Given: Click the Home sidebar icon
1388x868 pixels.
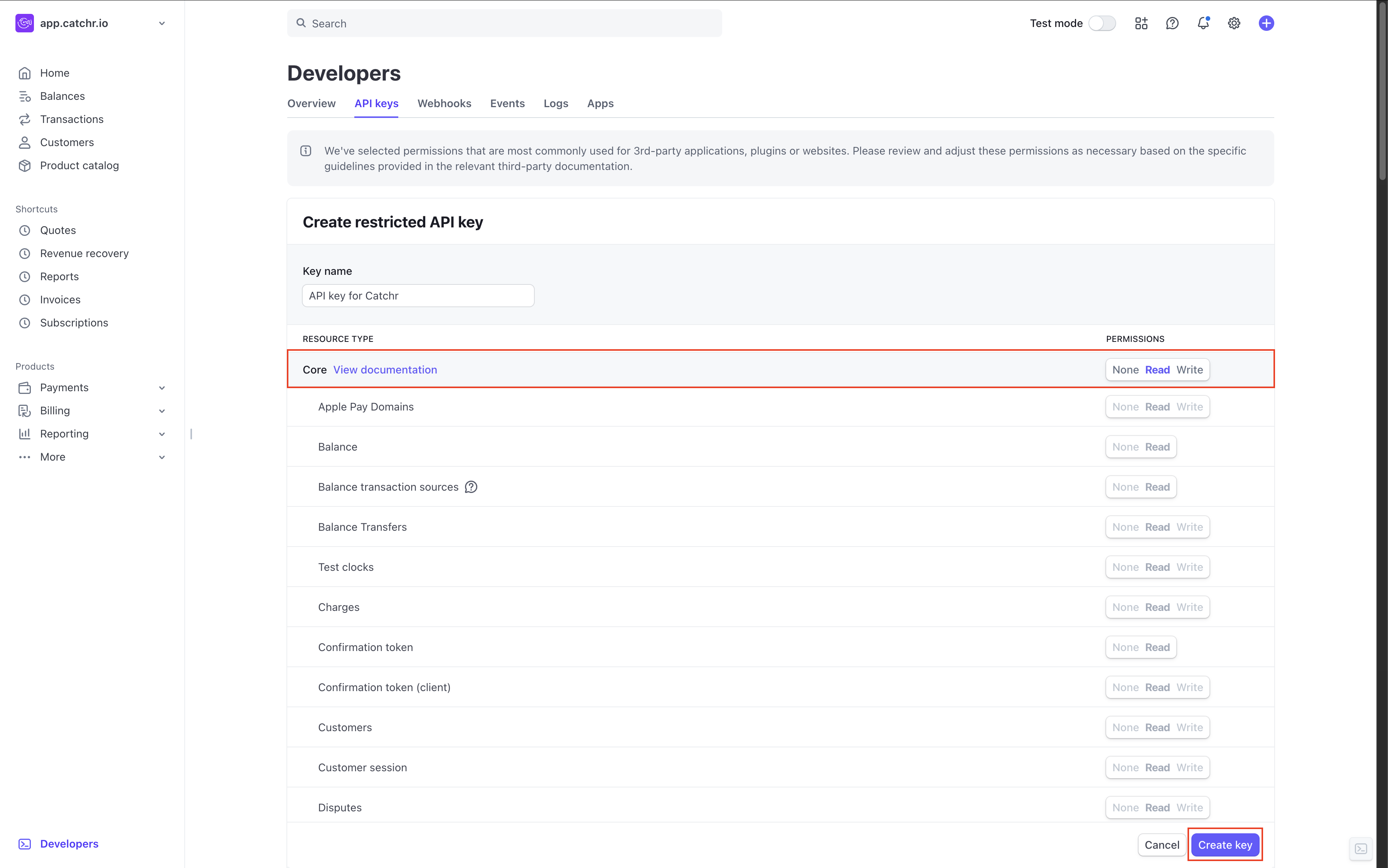Looking at the screenshot, I should pos(24,73).
